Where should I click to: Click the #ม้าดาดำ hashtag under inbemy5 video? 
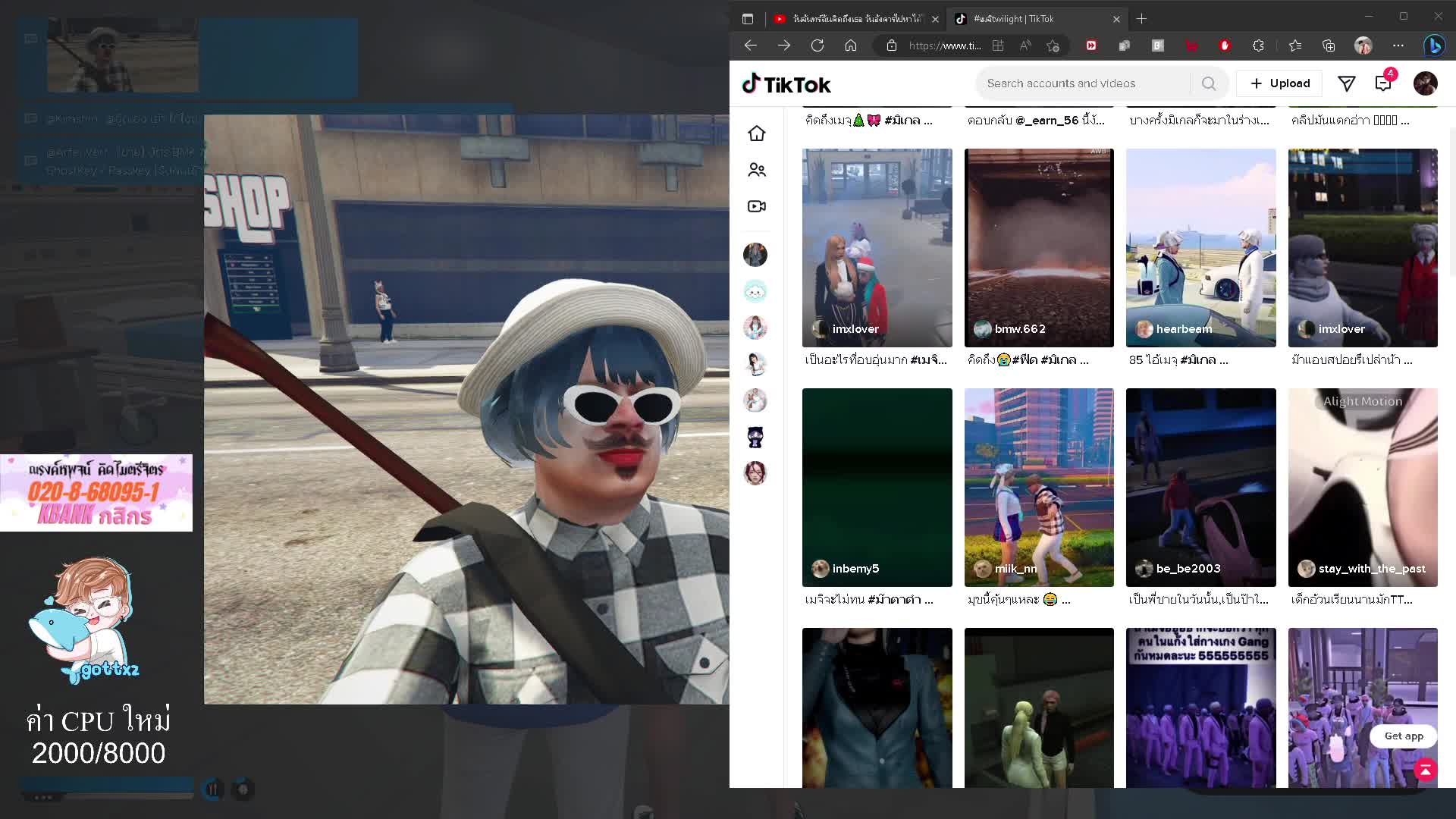[x=895, y=600]
